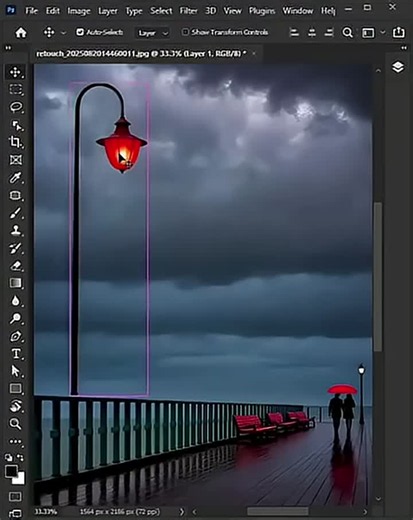Open the View menu
Image resolution: width=413 pixels, height=520 pixels.
232,11
